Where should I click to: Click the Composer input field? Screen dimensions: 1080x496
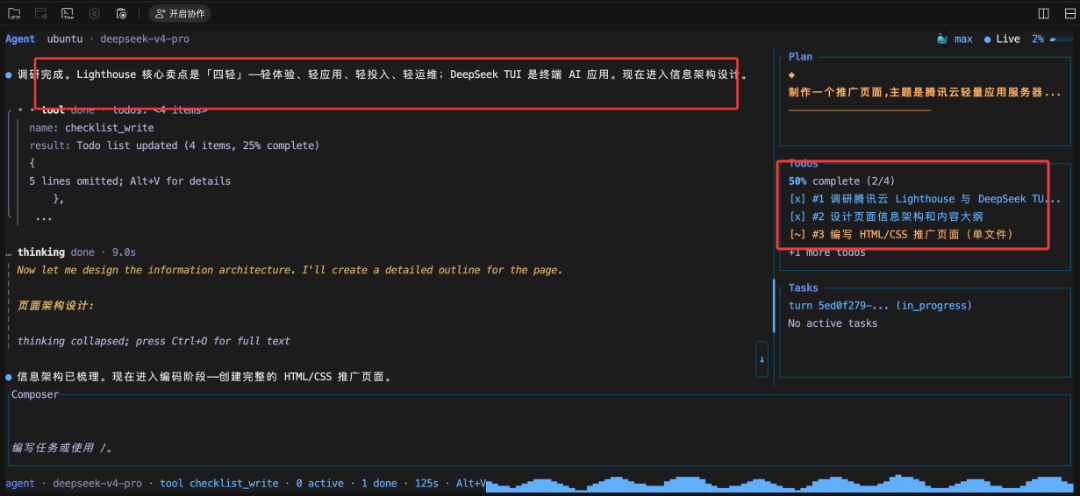point(540,432)
